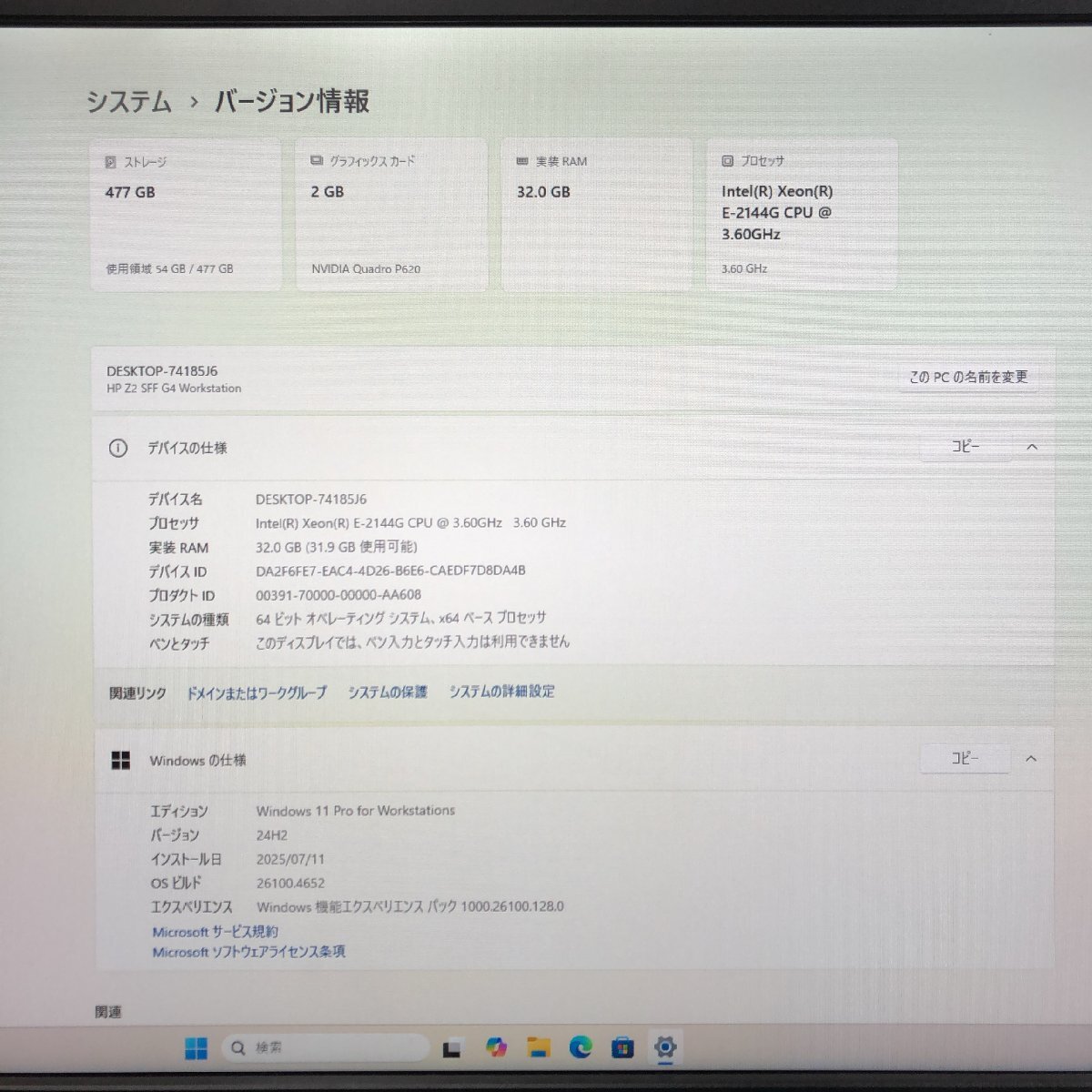Open the Microsoft サービス規約 link
The height and width of the screenshot is (1092, 1092).
pos(216,932)
